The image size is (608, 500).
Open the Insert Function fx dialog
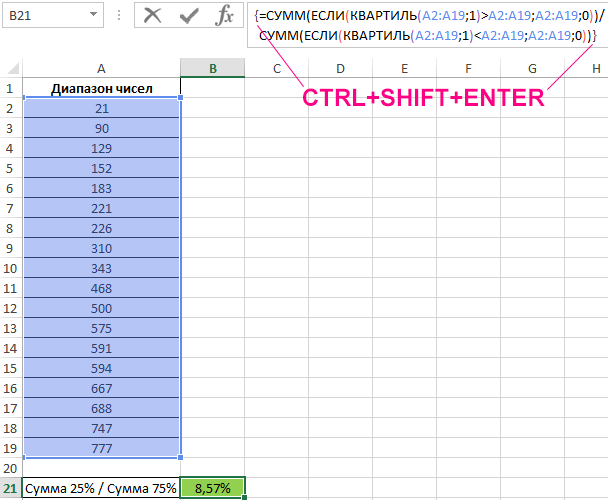click(225, 16)
